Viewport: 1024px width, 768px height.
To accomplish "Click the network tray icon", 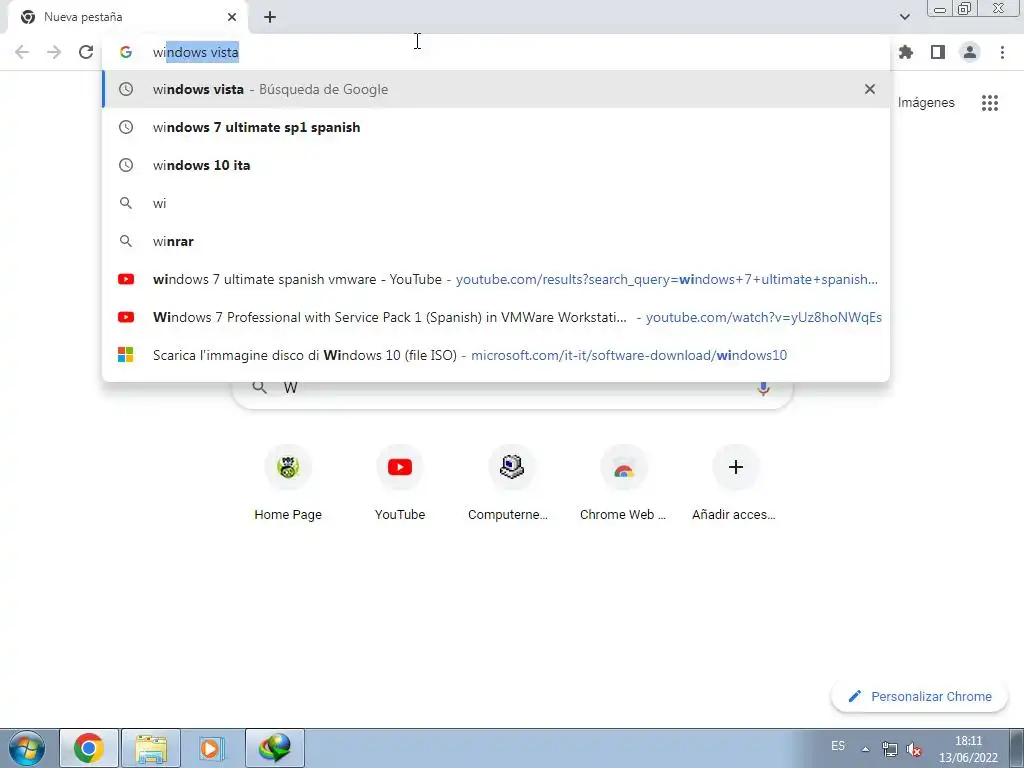I will pos(889,749).
